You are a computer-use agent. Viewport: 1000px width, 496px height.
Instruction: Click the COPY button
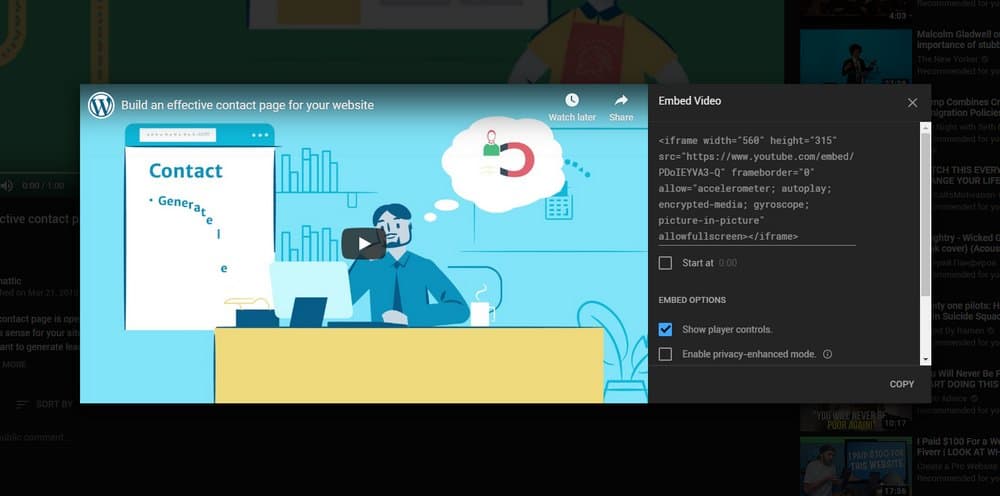(x=901, y=384)
